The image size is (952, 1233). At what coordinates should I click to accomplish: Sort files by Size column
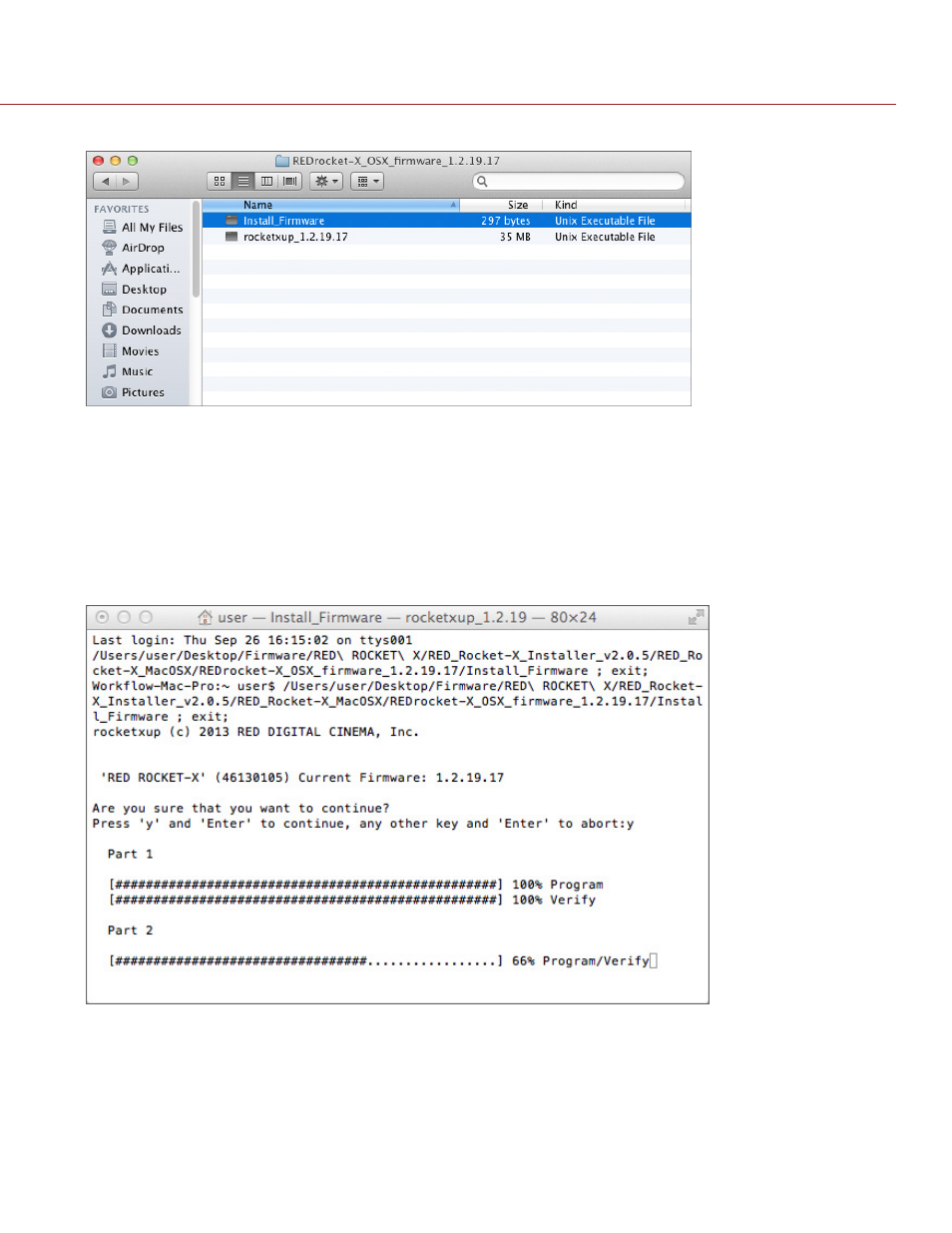click(501, 205)
